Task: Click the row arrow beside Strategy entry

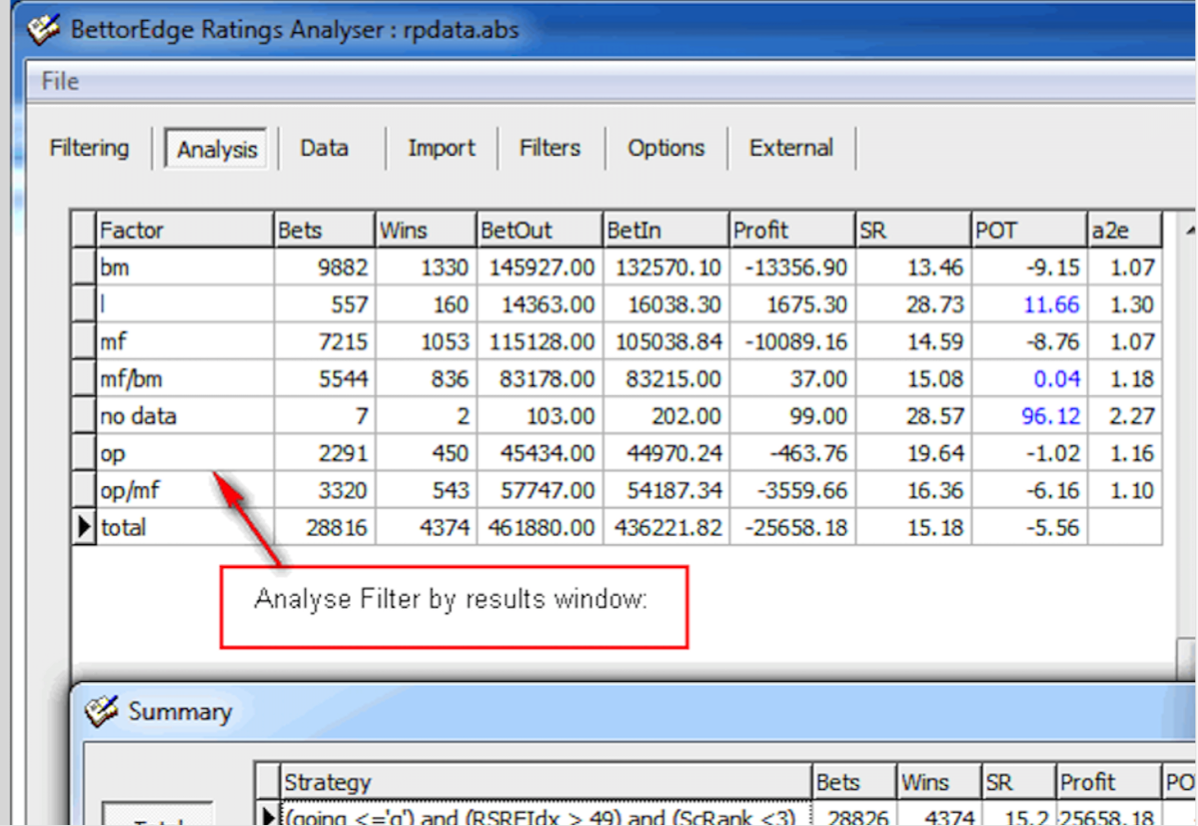Action: tap(268, 817)
